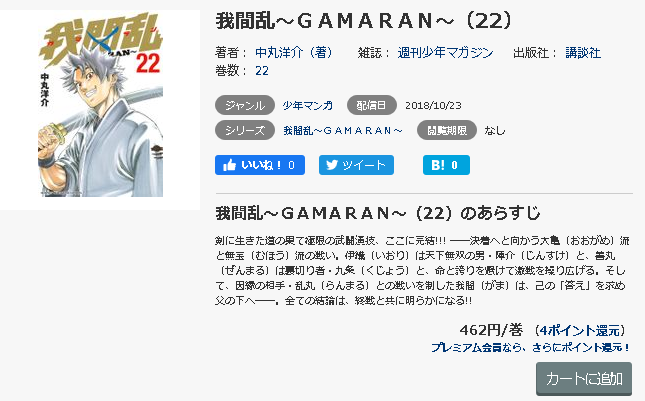Click the Twitter bird icon
The height and width of the screenshot is (401, 645).
pos(332,165)
